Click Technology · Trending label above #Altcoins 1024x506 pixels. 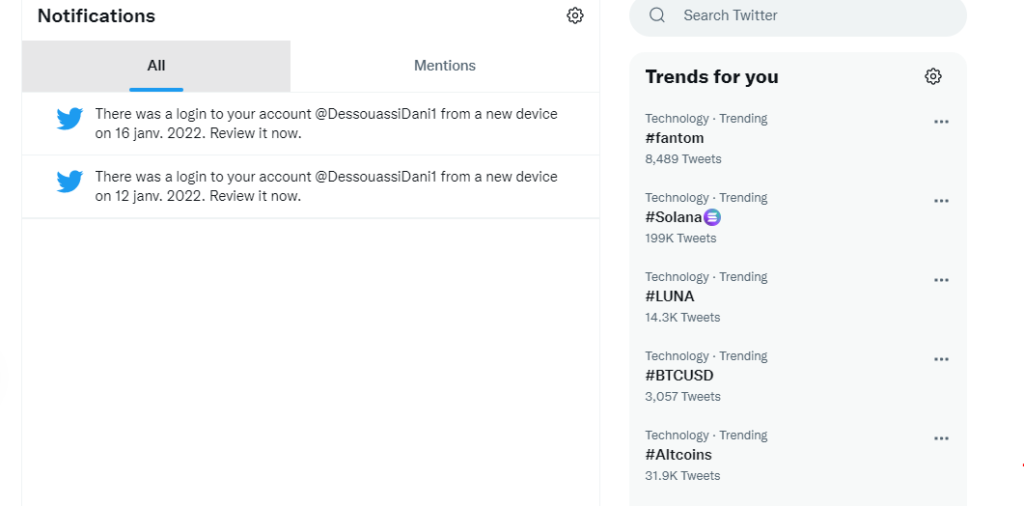click(706, 435)
